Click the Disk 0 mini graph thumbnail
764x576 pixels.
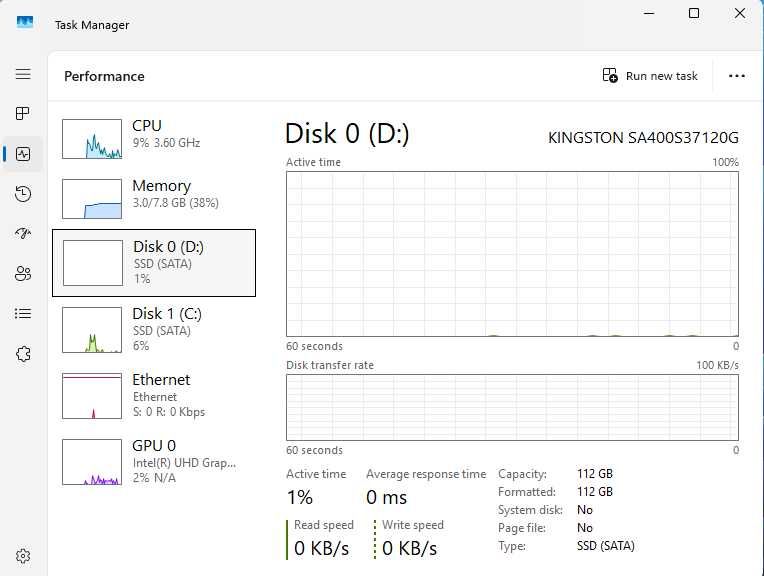(93, 263)
